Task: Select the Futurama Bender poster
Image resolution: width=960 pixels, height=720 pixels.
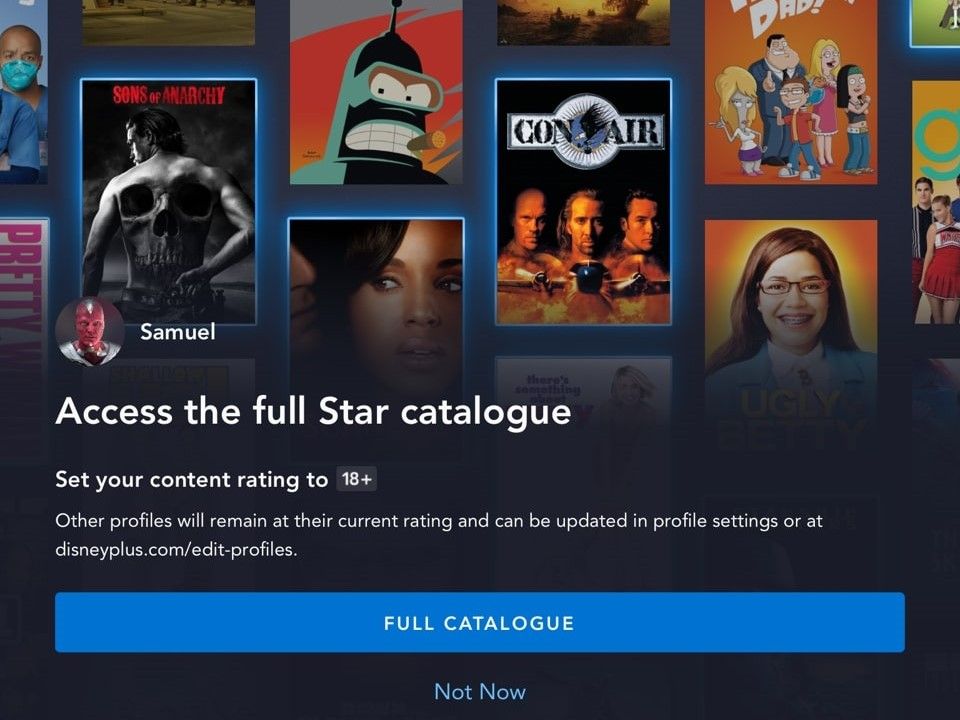Action: (x=376, y=92)
